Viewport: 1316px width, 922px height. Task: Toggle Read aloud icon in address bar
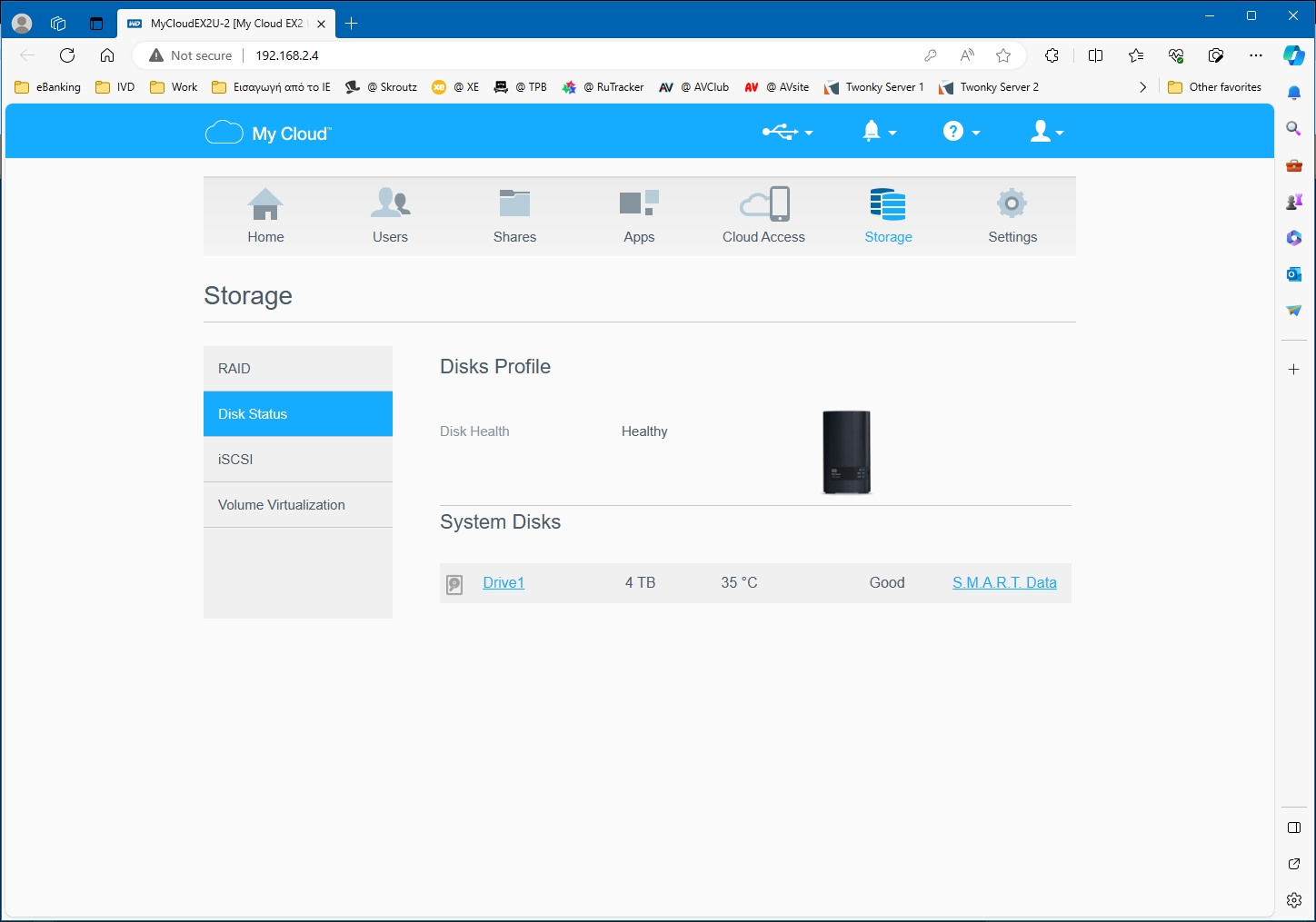[967, 55]
